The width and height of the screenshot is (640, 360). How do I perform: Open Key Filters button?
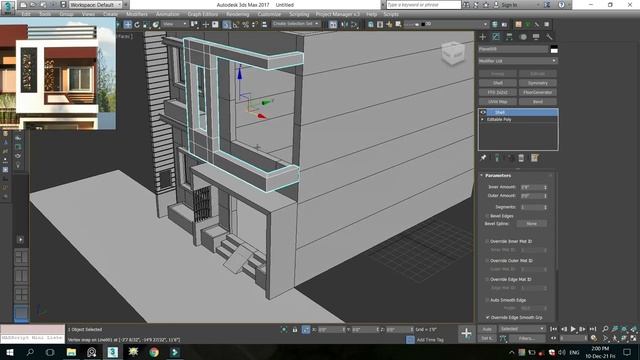pyautogui.click(x=527, y=338)
